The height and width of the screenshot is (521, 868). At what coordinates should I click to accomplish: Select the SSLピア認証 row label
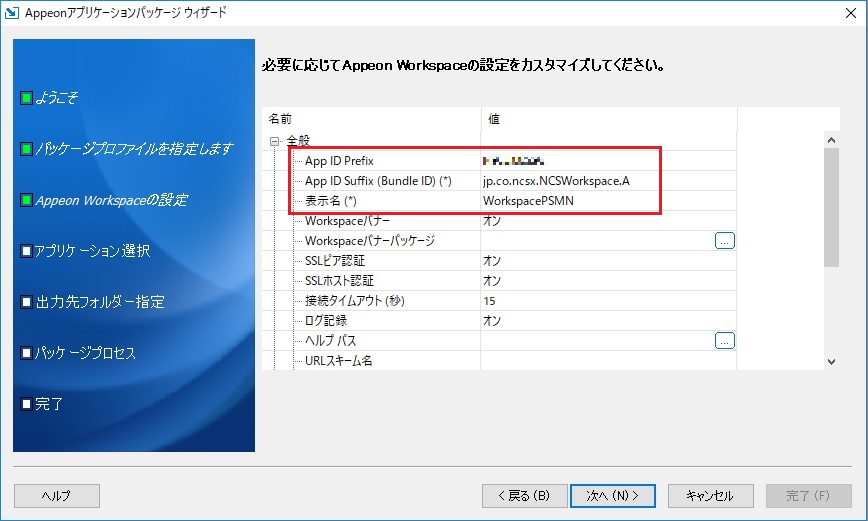coord(335,261)
